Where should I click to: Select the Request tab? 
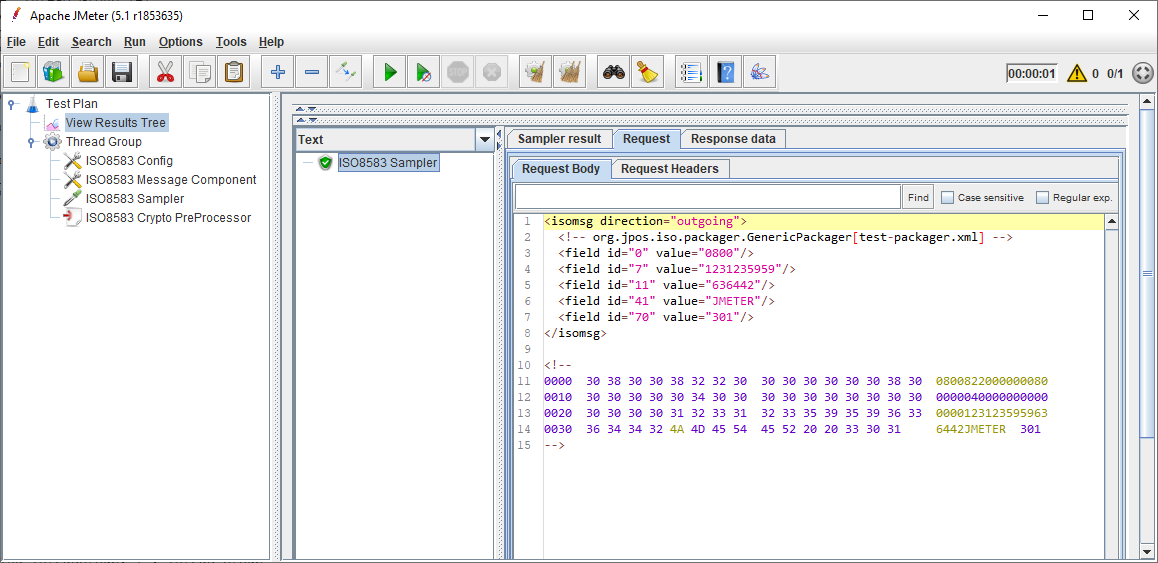click(646, 139)
